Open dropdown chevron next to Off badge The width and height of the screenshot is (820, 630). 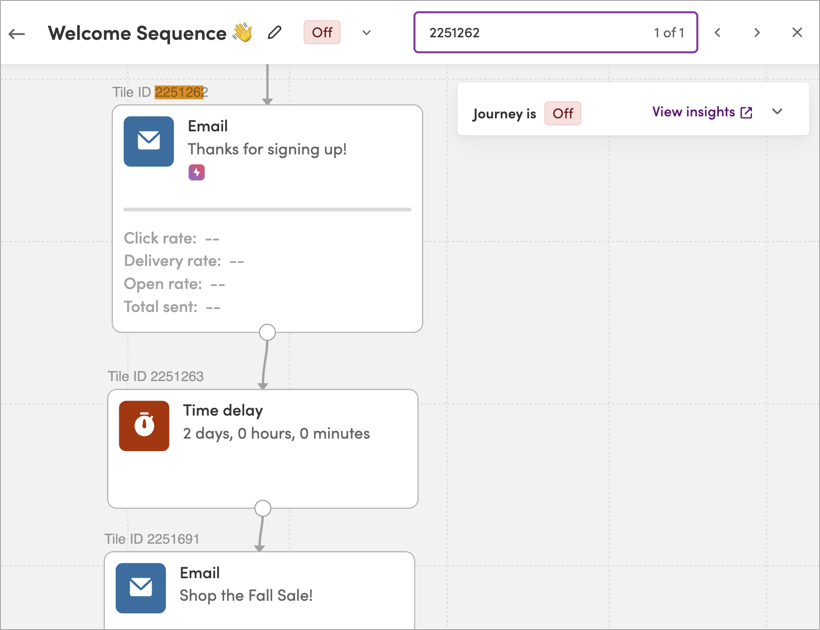(367, 32)
